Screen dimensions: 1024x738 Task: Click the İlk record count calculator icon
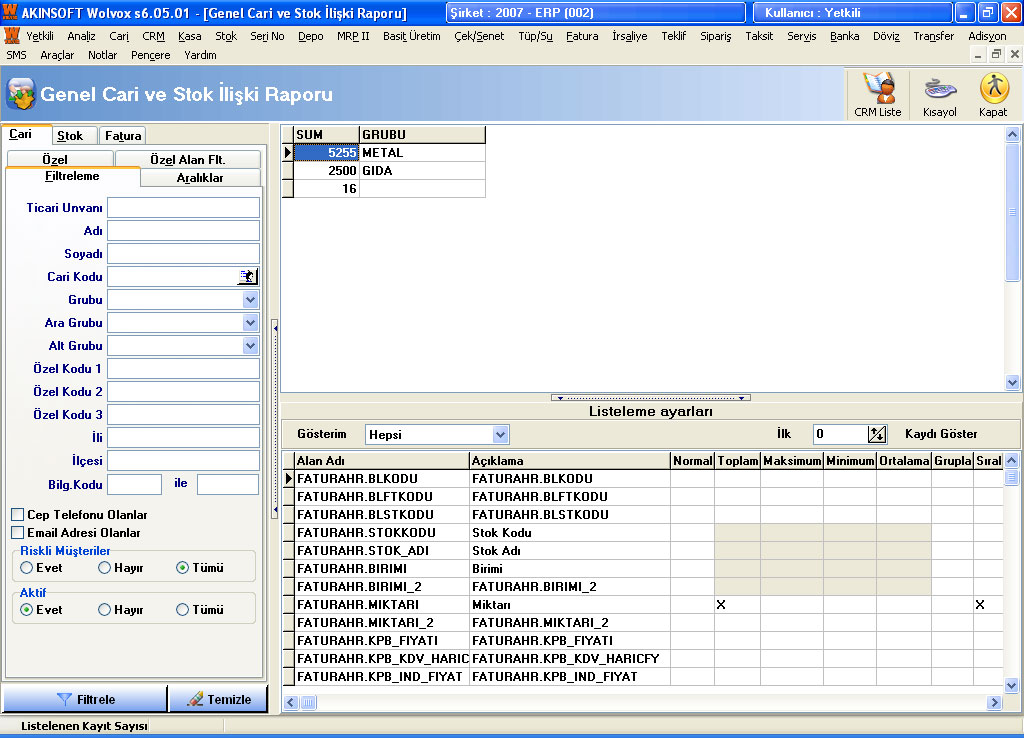[x=876, y=434]
